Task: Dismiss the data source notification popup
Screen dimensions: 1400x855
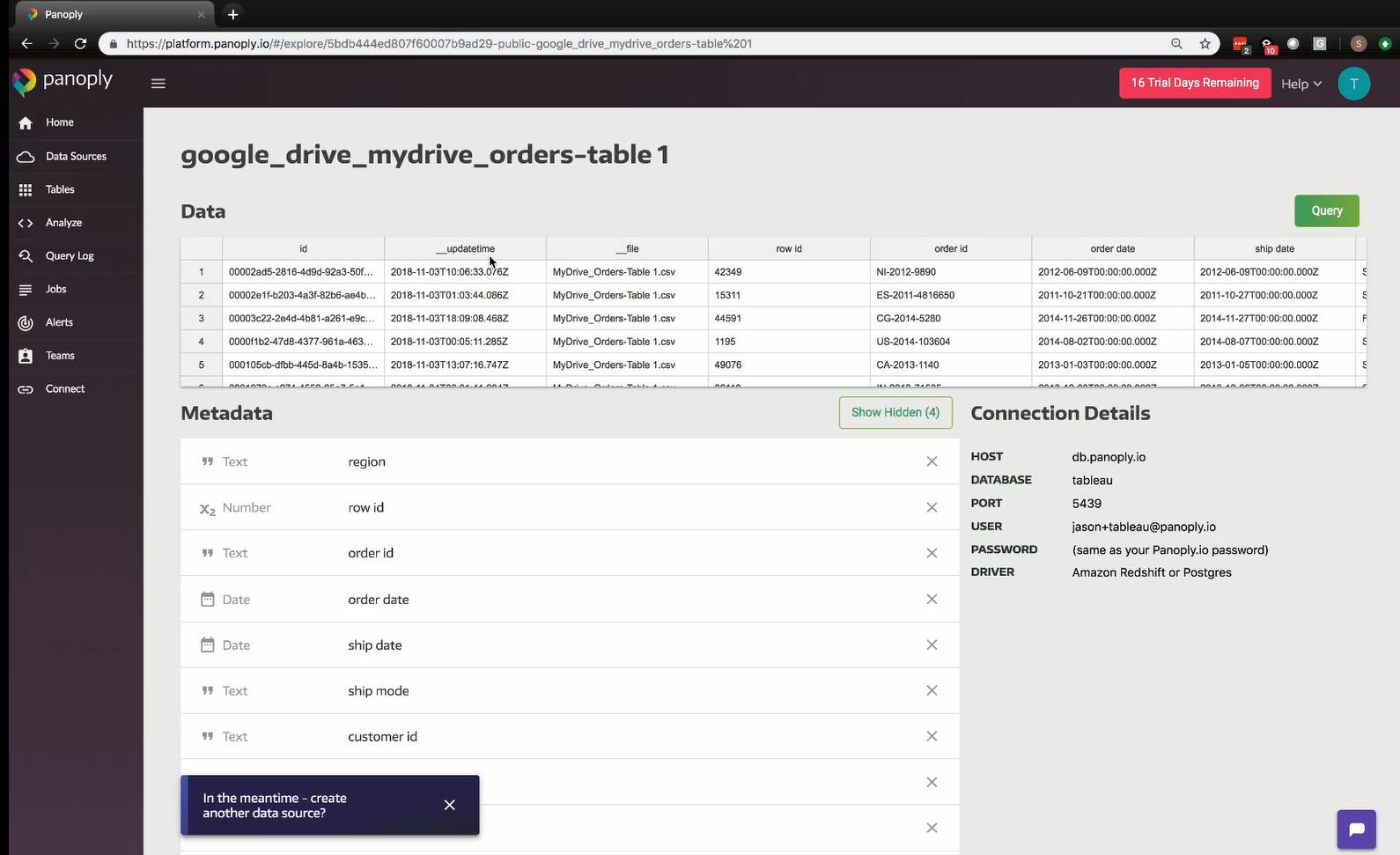Action: 449,805
